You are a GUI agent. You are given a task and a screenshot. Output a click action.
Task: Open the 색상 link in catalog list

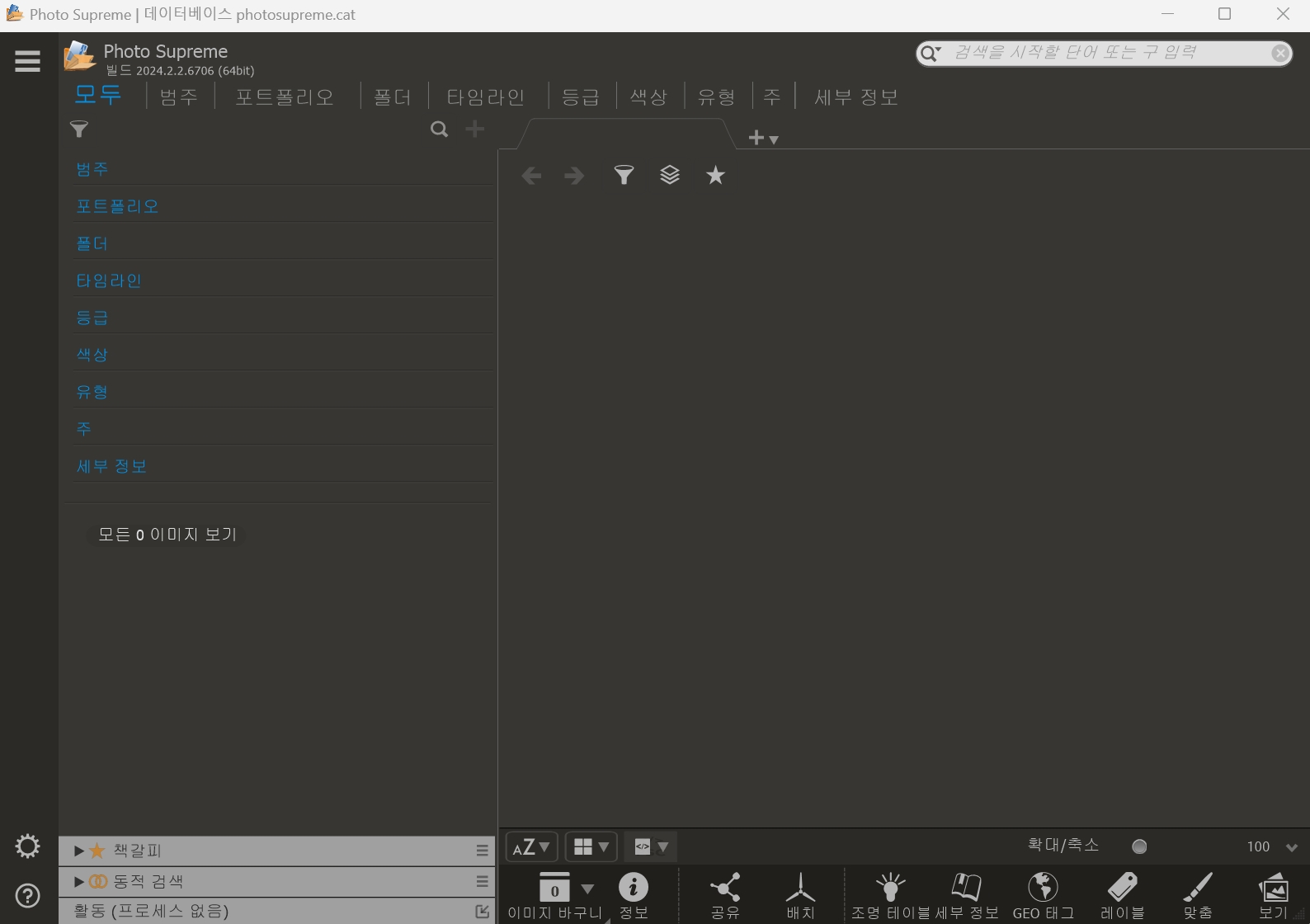(92, 355)
